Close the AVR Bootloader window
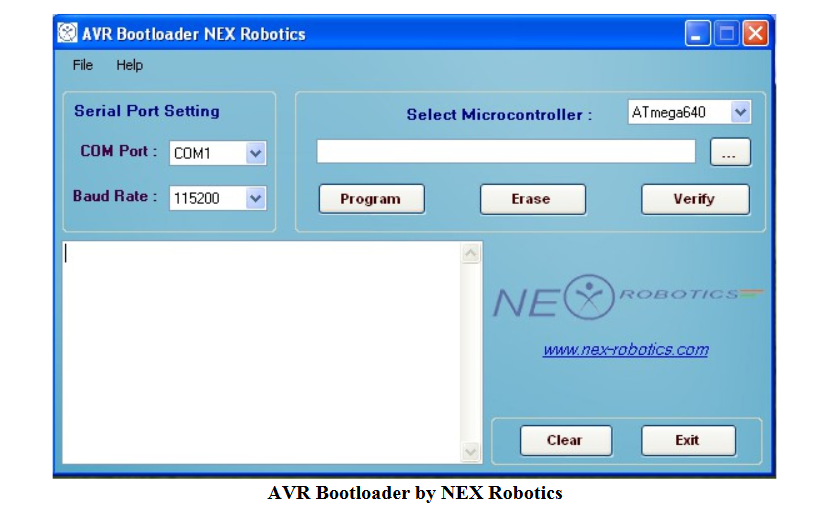 coord(755,34)
